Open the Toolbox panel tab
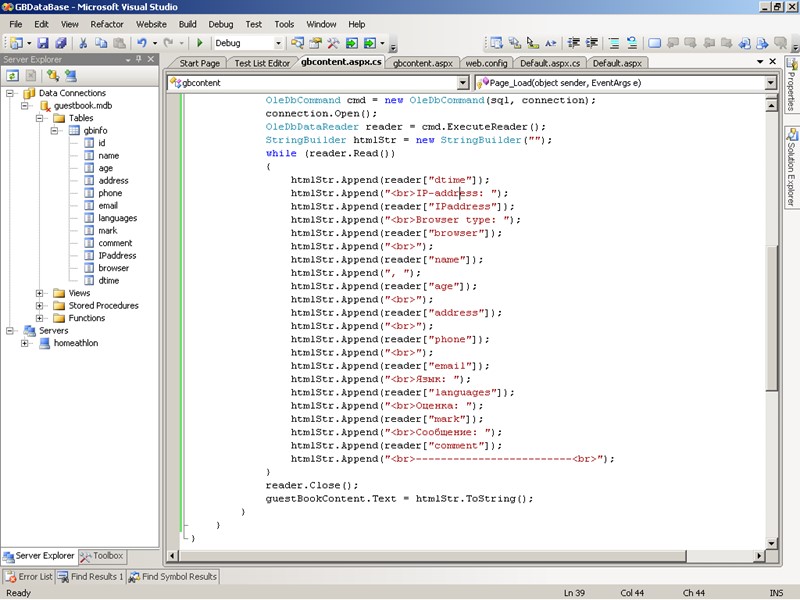800x600 pixels. [103, 556]
